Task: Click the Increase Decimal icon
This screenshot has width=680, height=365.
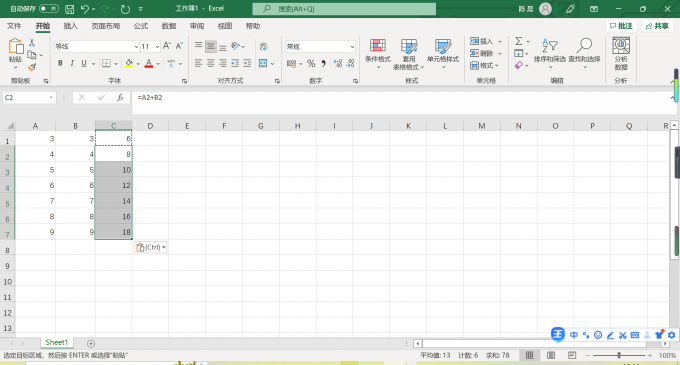Action: (x=338, y=64)
